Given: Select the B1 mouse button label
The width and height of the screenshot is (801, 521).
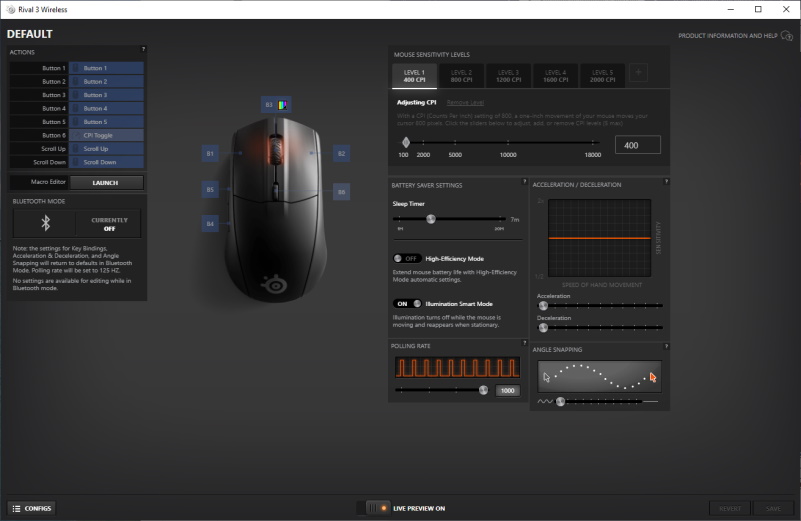Looking at the screenshot, I should pyautogui.click(x=210, y=153).
